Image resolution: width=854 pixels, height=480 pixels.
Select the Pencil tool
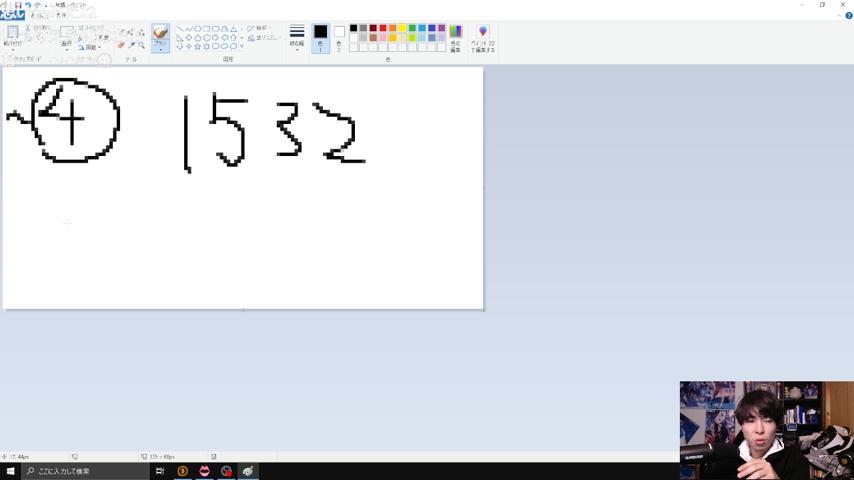(x=122, y=33)
